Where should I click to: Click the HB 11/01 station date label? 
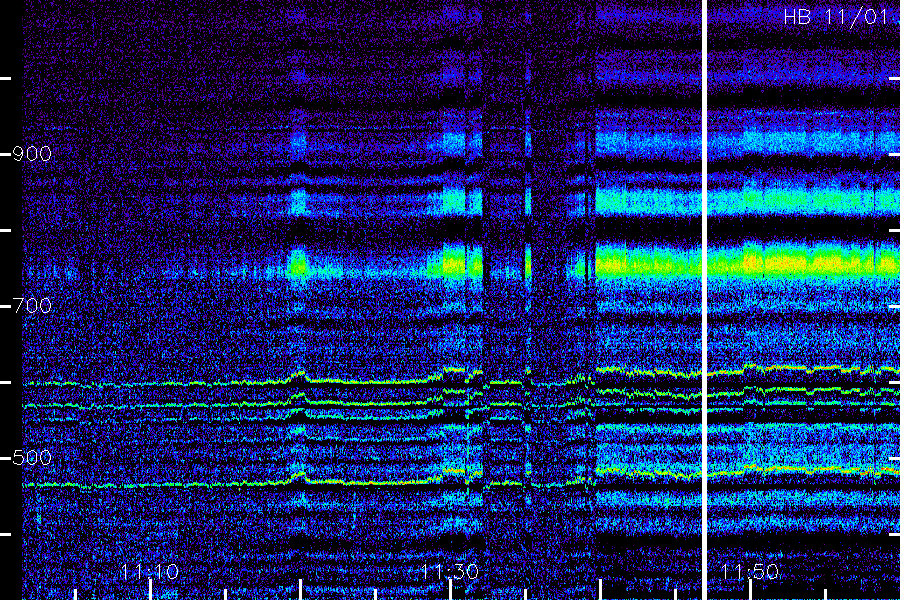pos(836,16)
